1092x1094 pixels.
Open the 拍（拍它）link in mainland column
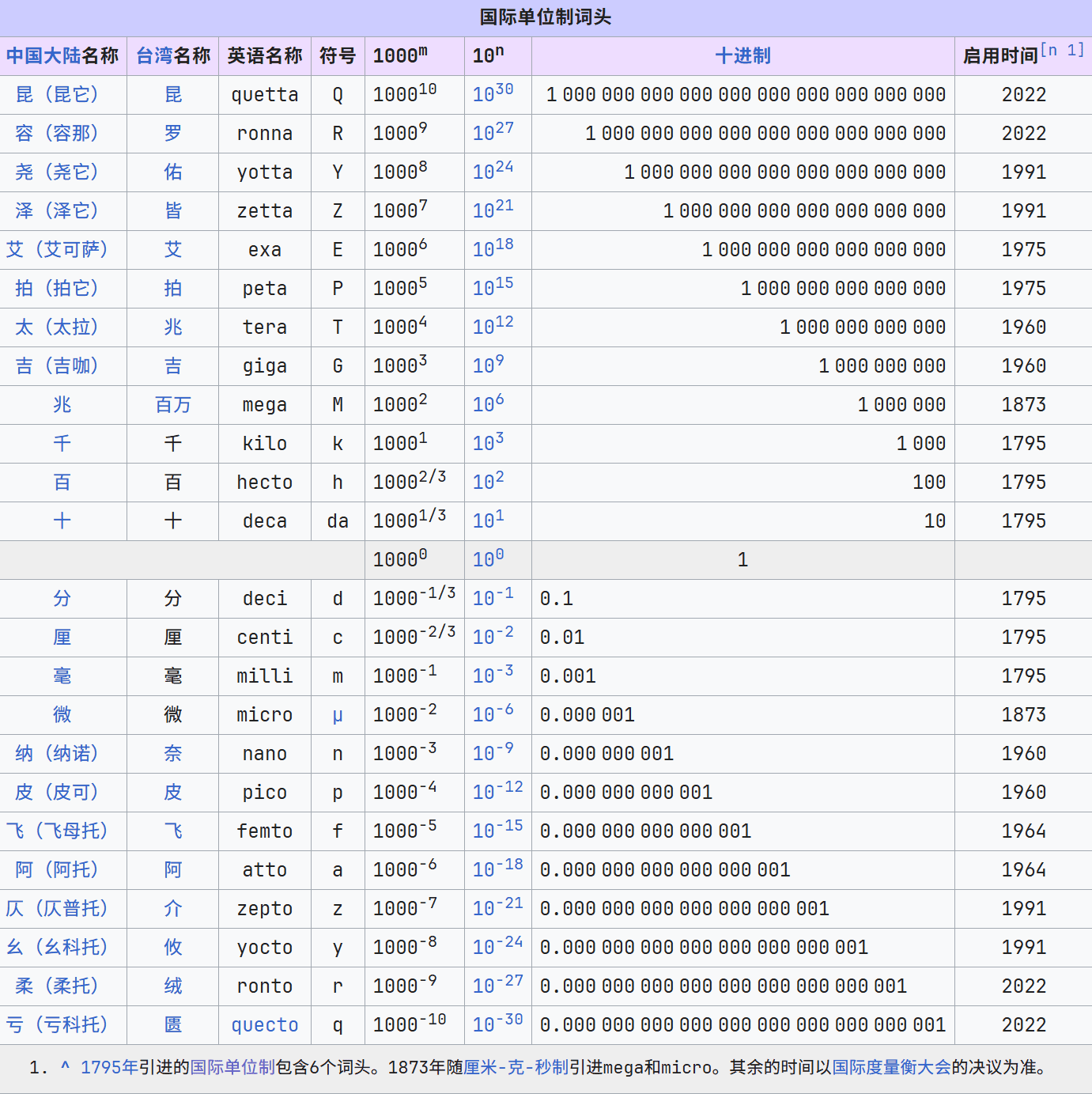click(x=57, y=289)
